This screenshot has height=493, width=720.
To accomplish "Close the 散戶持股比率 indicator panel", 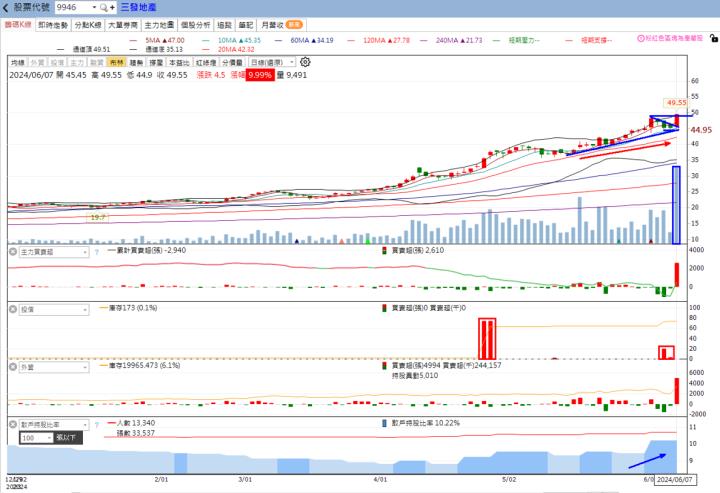I will (x=13, y=424).
